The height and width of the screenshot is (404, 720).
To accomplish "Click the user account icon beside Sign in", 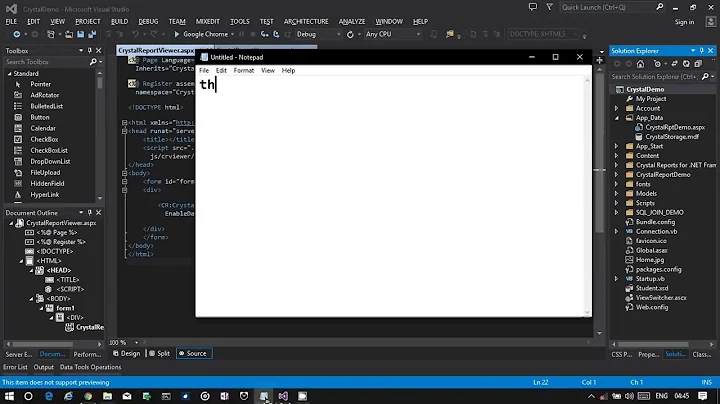I will click(710, 22).
